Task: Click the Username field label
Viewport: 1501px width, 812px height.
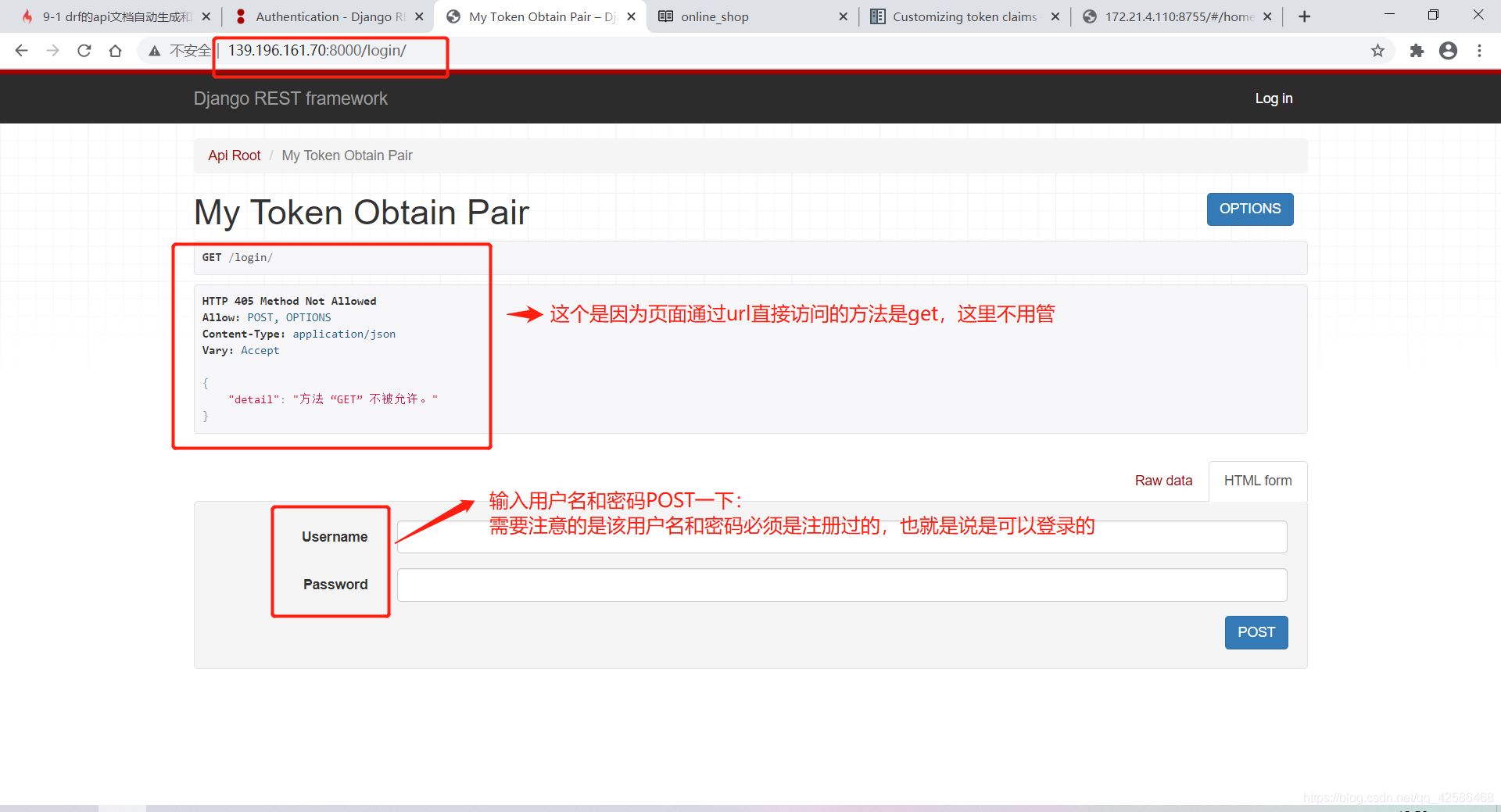Action: click(x=335, y=537)
